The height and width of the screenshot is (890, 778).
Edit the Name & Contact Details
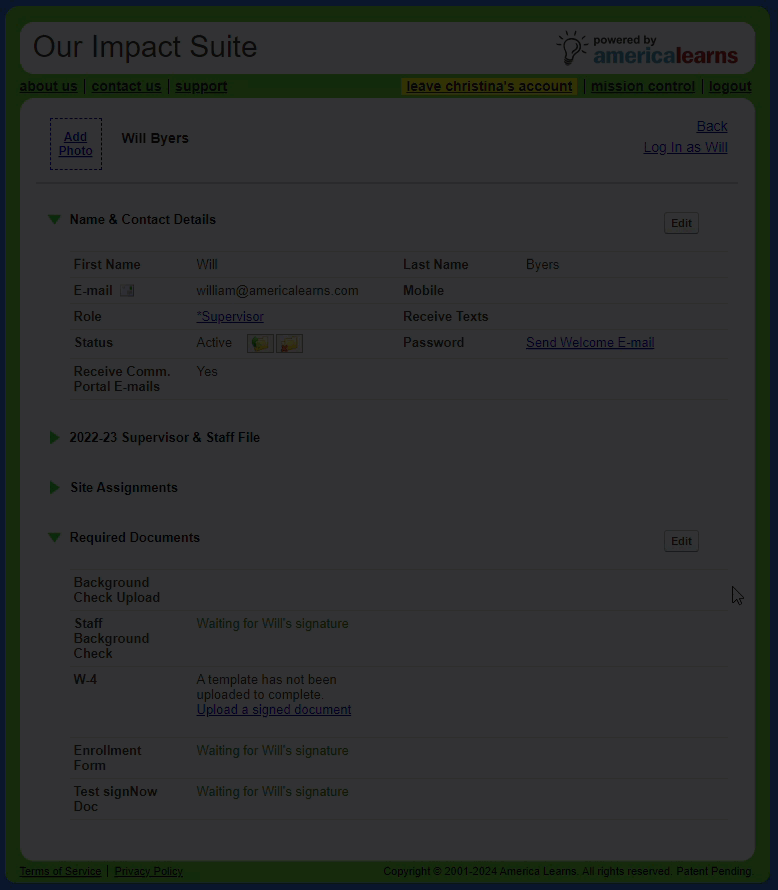click(x=681, y=223)
